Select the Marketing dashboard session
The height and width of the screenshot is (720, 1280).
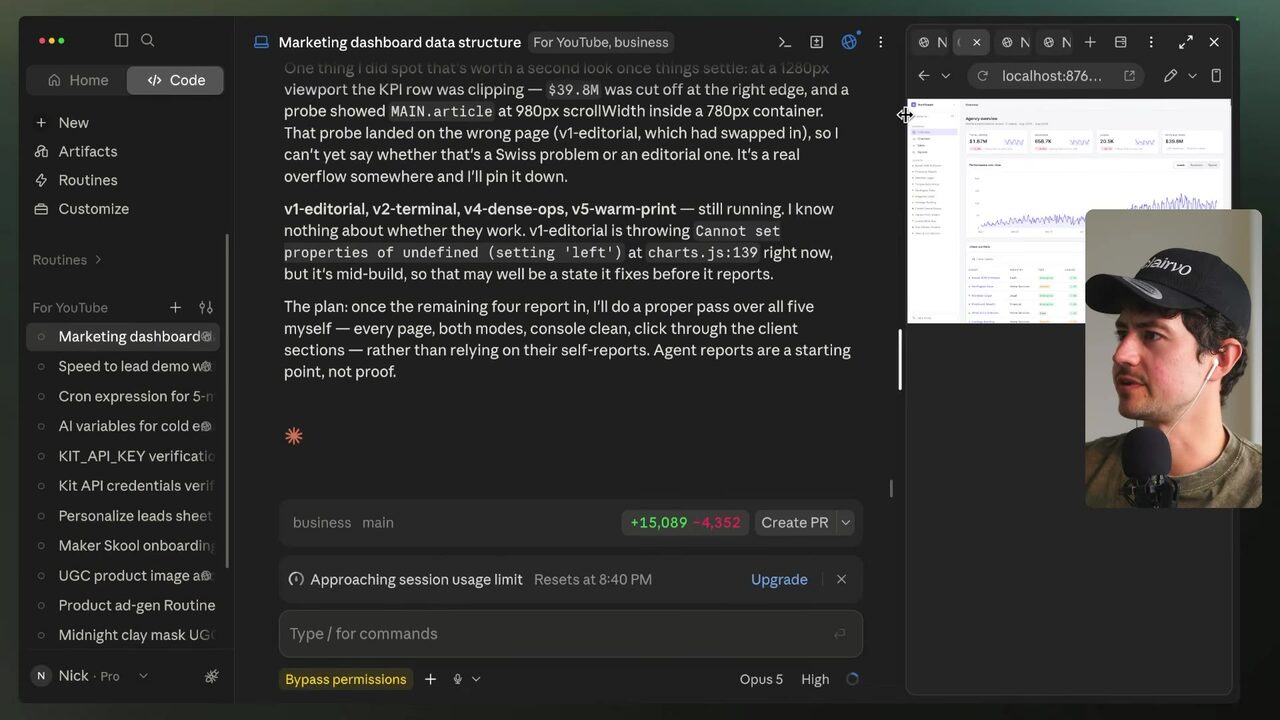click(122, 336)
